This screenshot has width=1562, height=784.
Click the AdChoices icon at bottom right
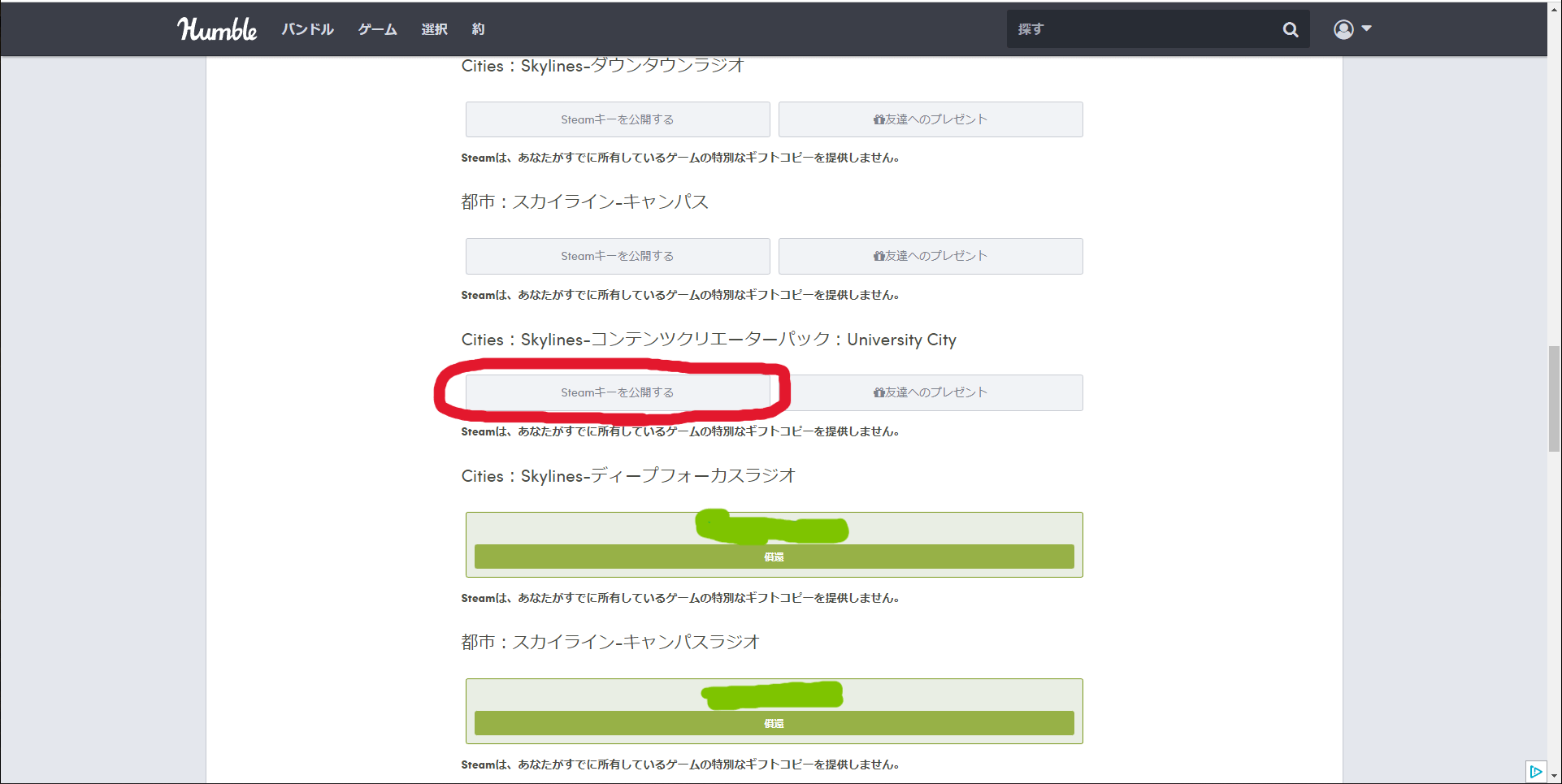pyautogui.click(x=1535, y=771)
